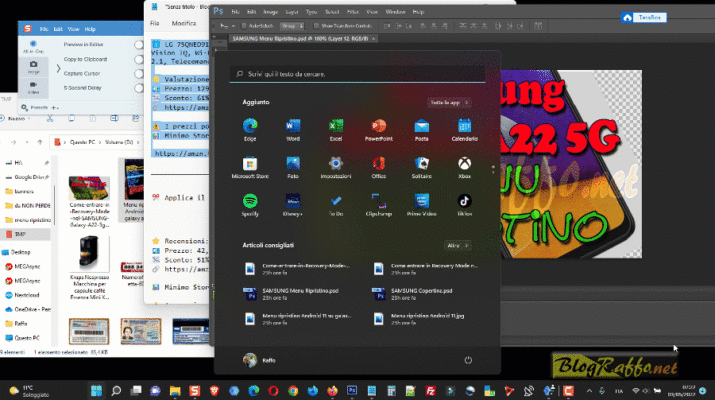
Task: Open Edge from the pinned apps
Action: [250, 130]
